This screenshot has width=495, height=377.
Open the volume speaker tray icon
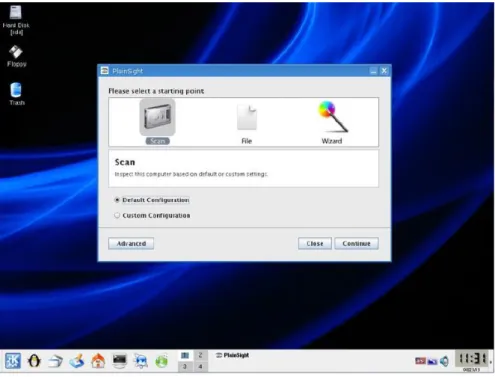click(x=444, y=361)
